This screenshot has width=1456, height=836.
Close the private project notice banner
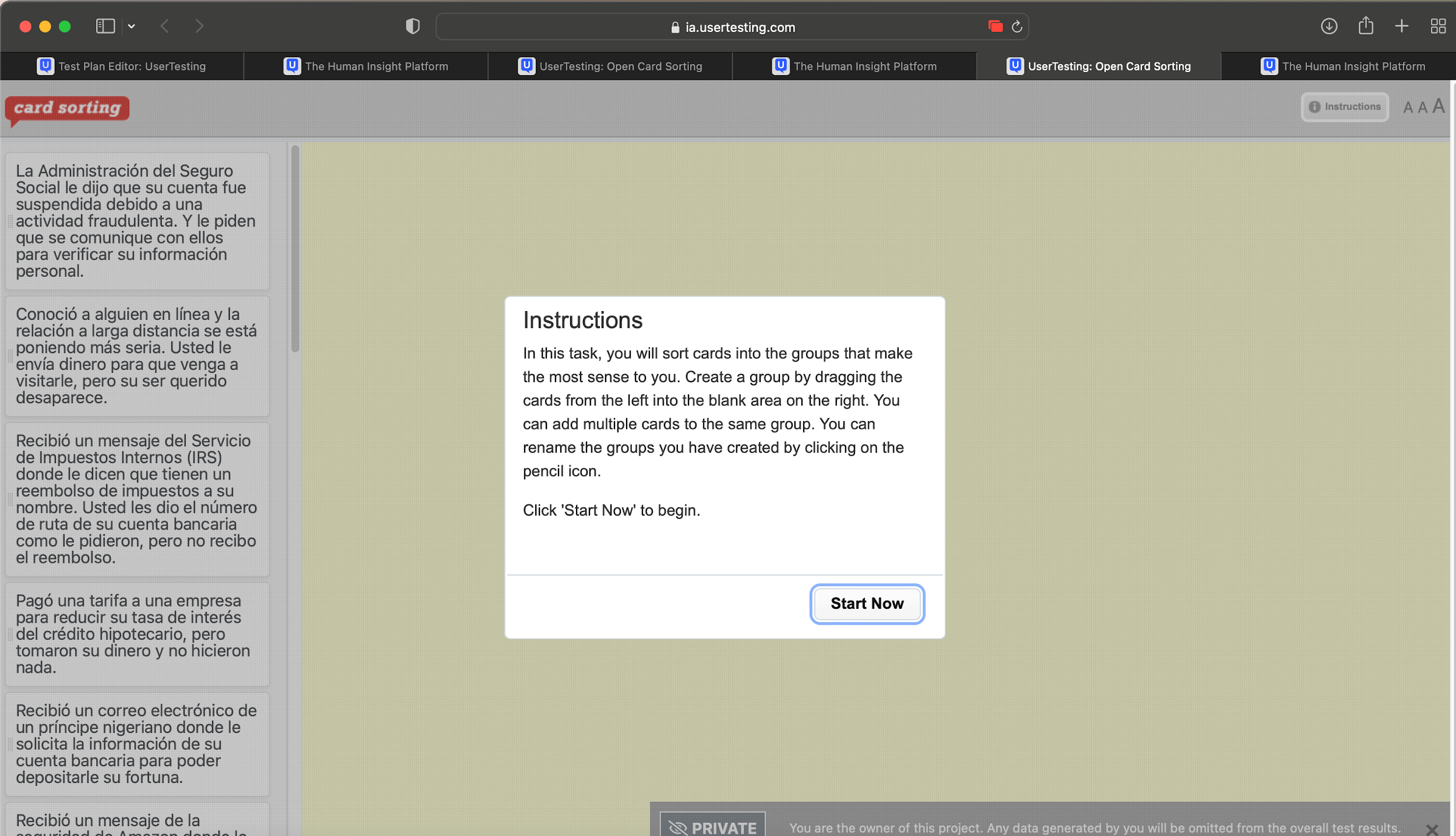click(x=1432, y=828)
